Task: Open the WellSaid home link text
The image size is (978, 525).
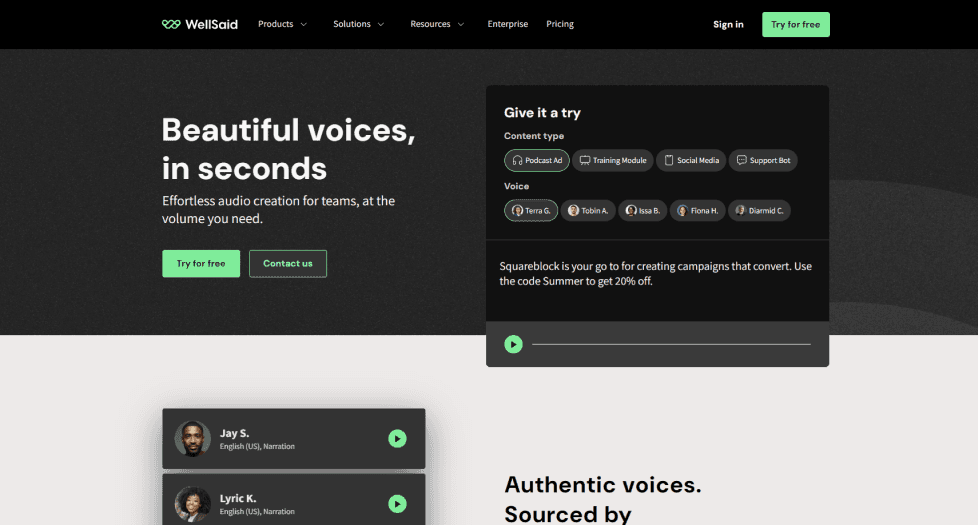Action: coord(211,24)
